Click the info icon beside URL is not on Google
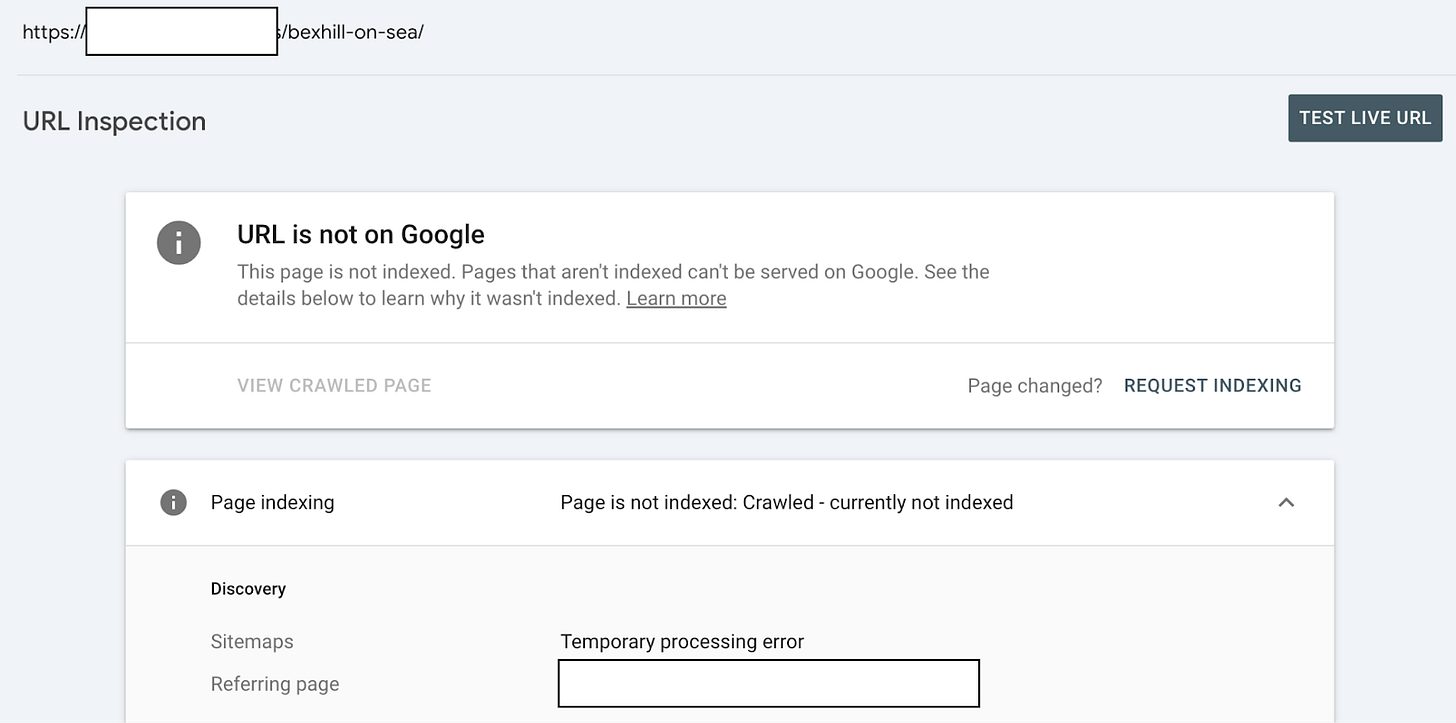Viewport: 1456px width, 723px height. click(x=179, y=243)
